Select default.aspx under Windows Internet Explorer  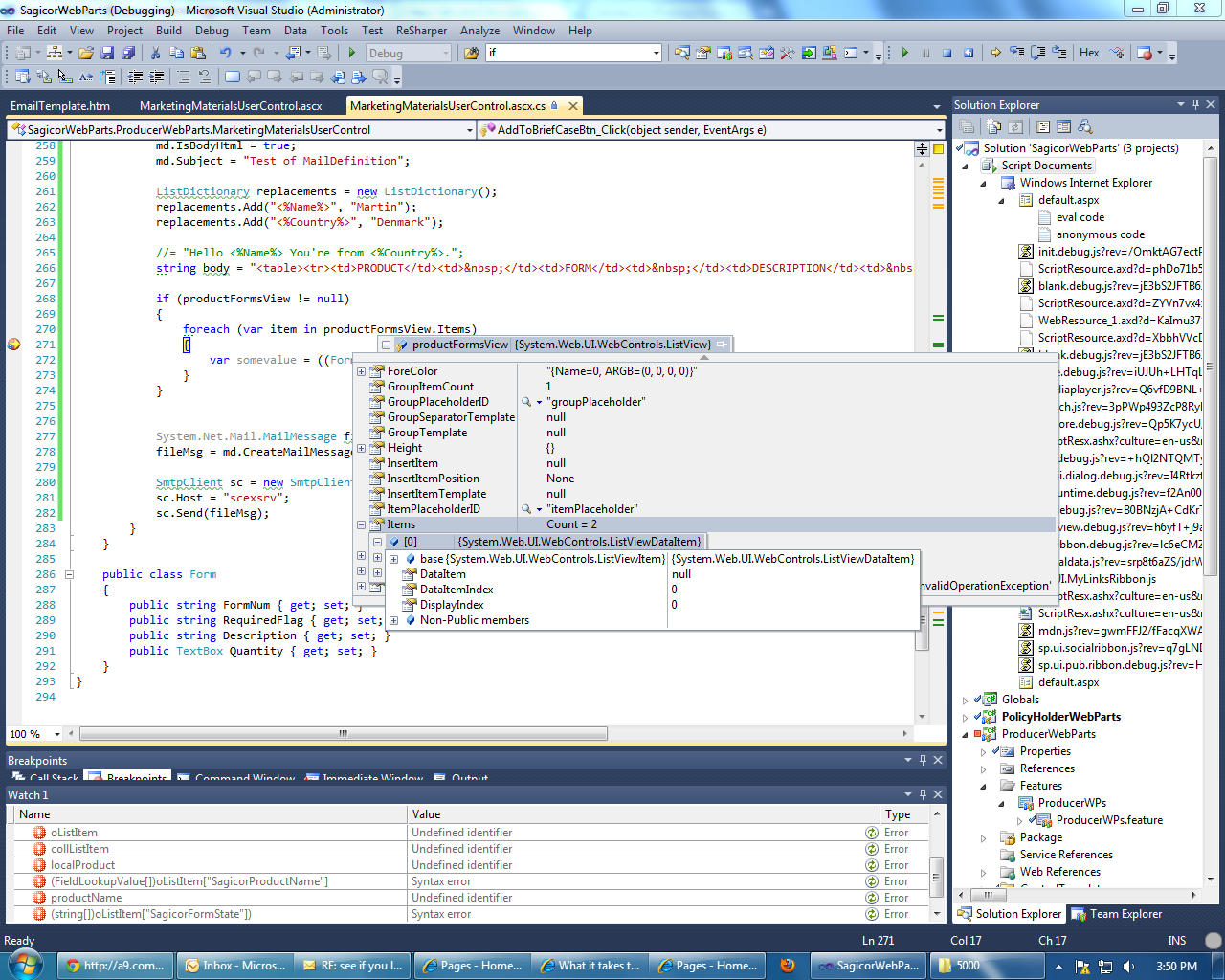tap(1068, 200)
